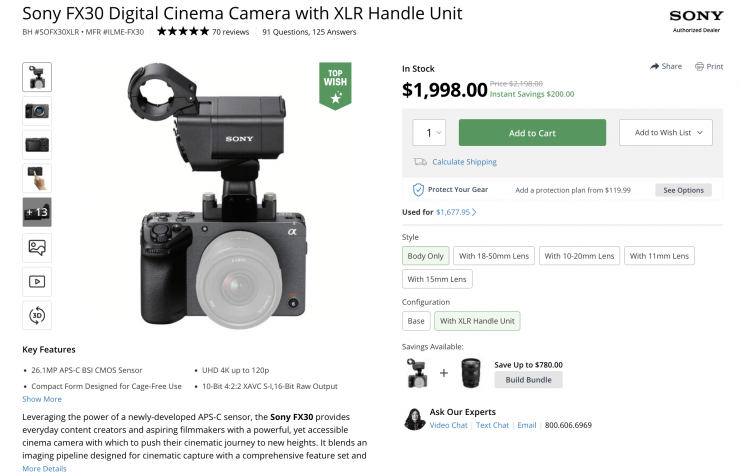Open the quantity dropdown
This screenshot has height=476, width=740.
coord(429,133)
